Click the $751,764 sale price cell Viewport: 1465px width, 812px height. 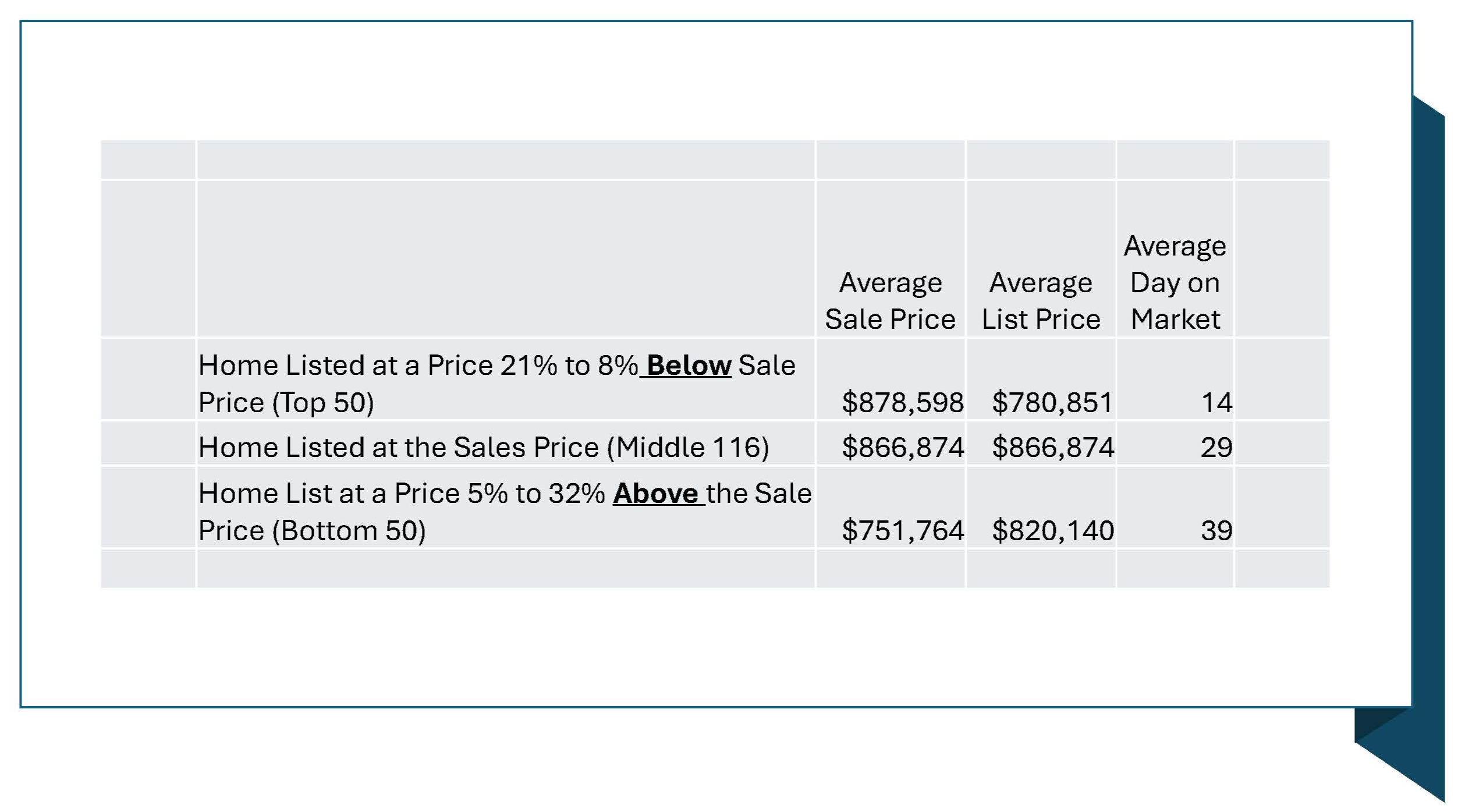[903, 531]
